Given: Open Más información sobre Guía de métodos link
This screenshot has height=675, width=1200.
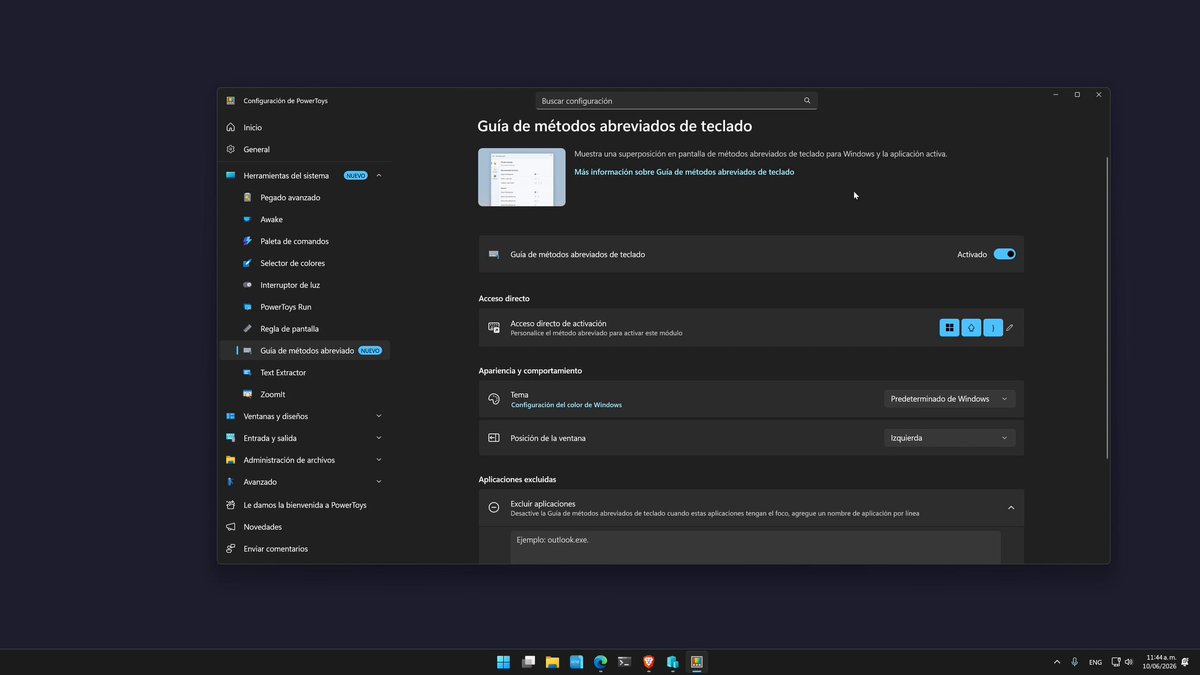Looking at the screenshot, I should pos(684,172).
